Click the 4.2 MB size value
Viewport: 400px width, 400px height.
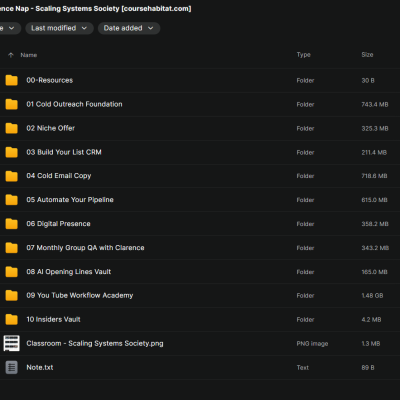tap(371, 320)
